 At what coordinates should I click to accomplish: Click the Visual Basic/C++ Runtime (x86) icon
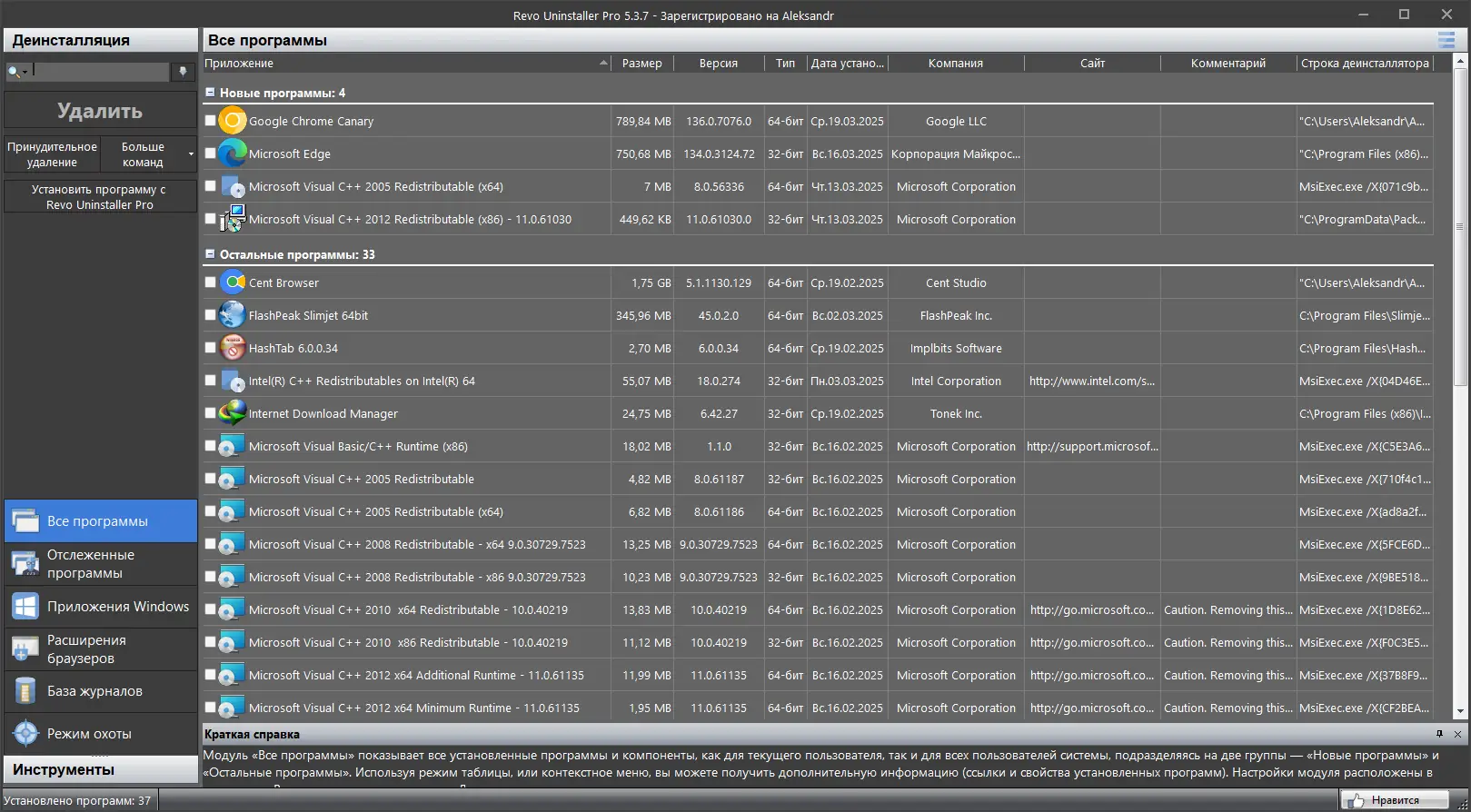(x=233, y=446)
